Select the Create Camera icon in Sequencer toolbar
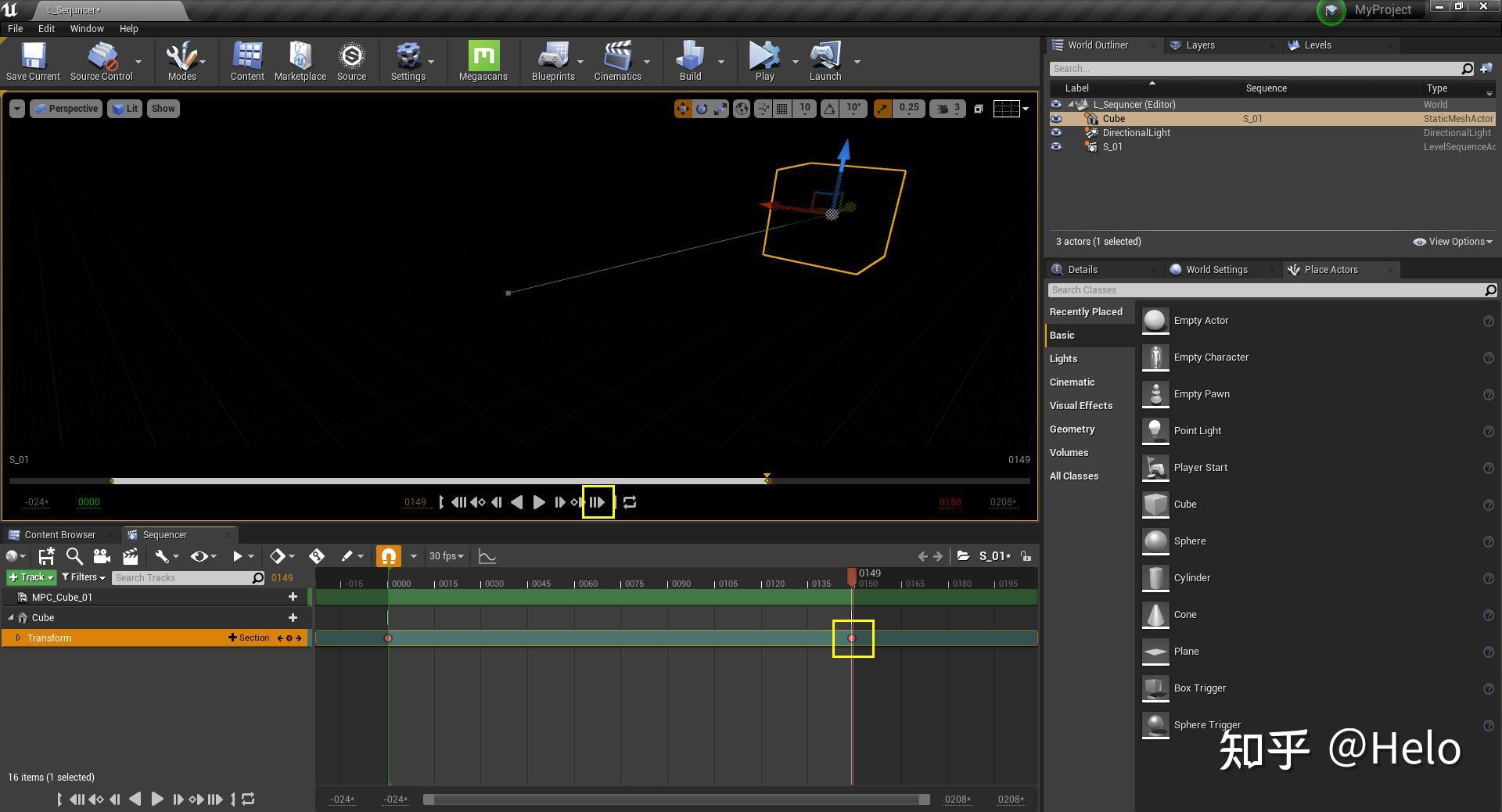This screenshot has height=812, width=1502. click(102, 556)
